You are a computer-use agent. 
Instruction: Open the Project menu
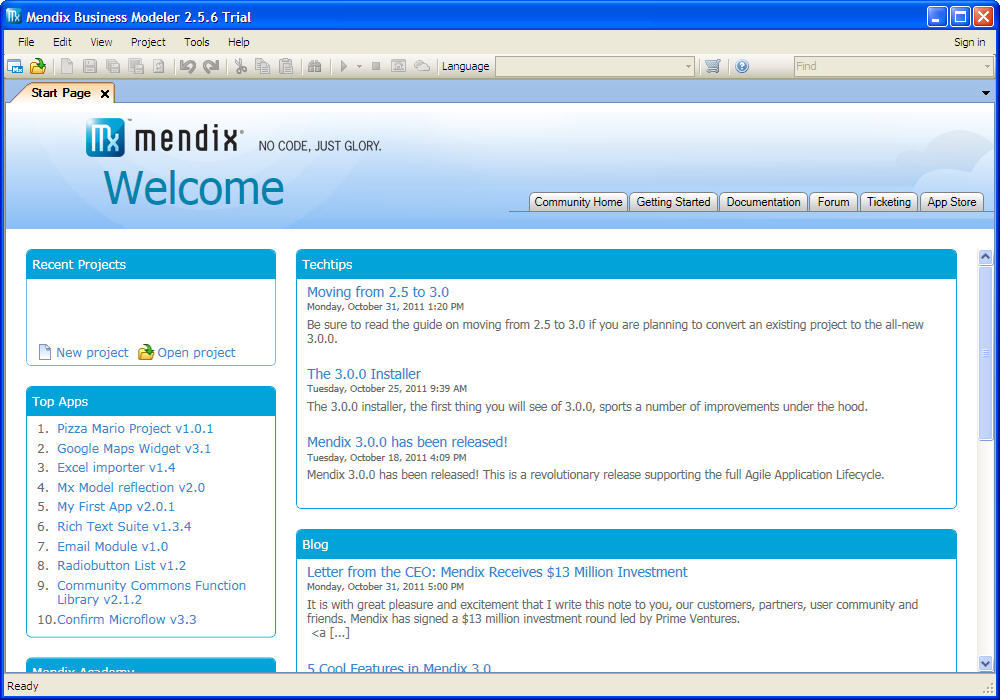(148, 42)
